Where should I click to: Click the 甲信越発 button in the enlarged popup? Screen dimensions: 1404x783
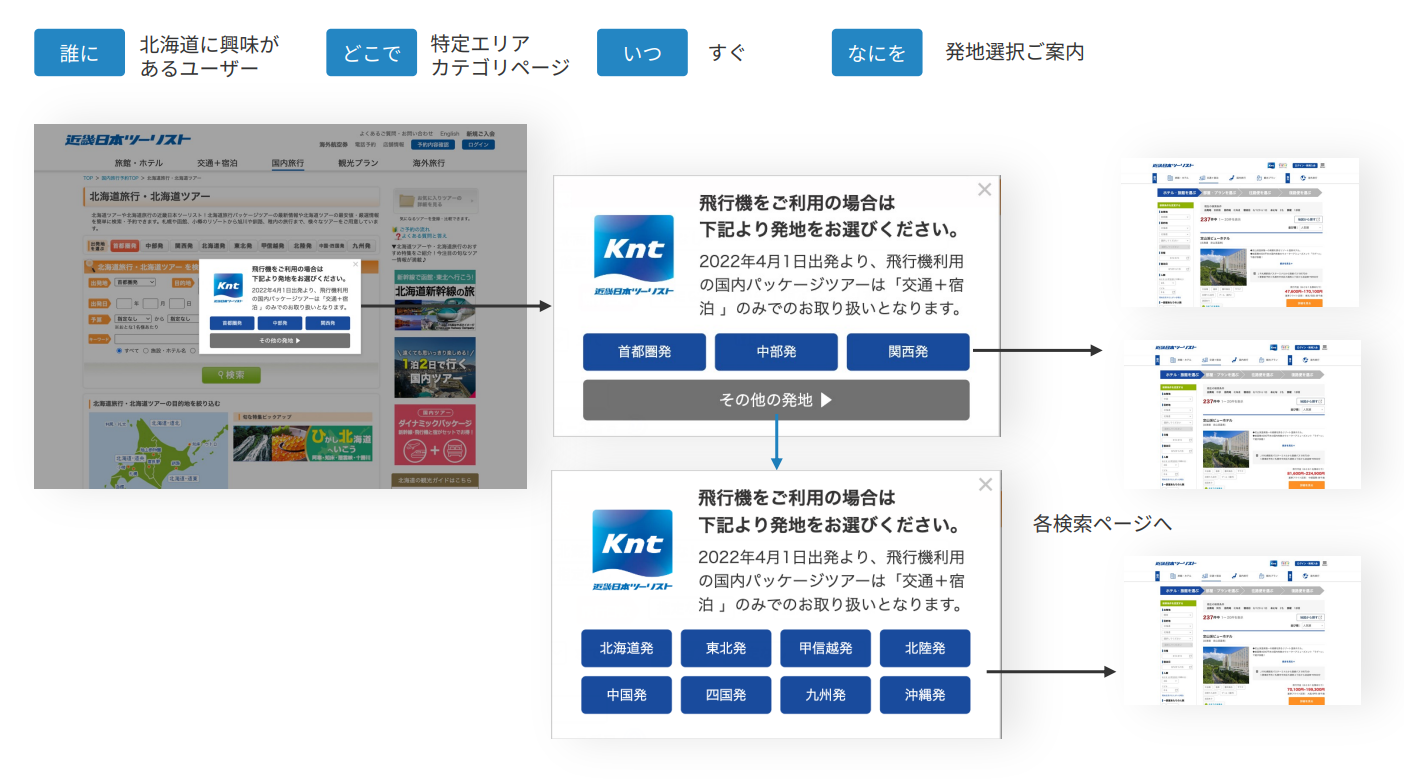826,648
